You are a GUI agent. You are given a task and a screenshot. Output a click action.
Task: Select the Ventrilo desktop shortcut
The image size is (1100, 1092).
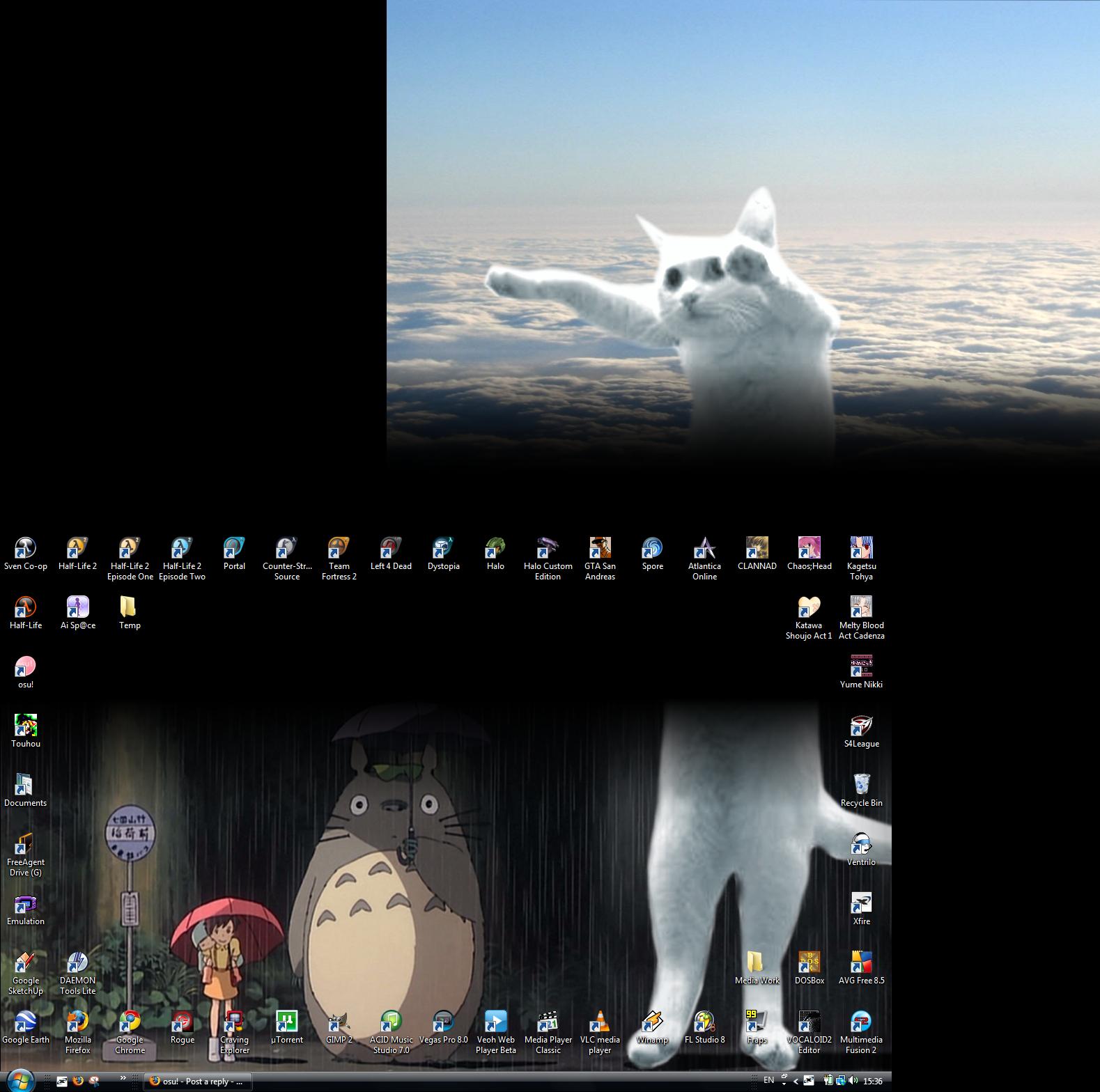click(862, 850)
